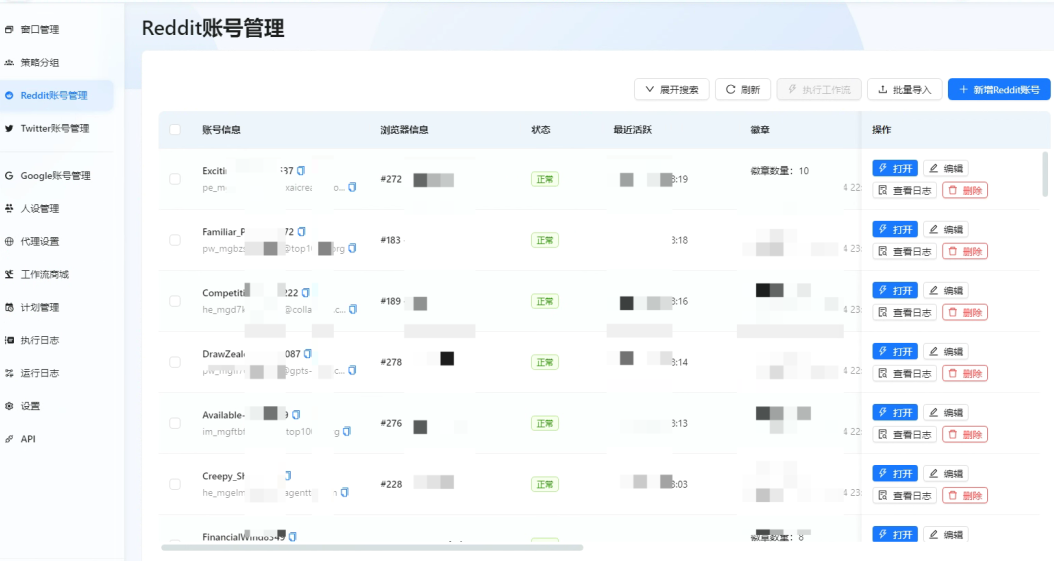
Task: Click 删除 for browser #276 row
Action: (x=965, y=435)
